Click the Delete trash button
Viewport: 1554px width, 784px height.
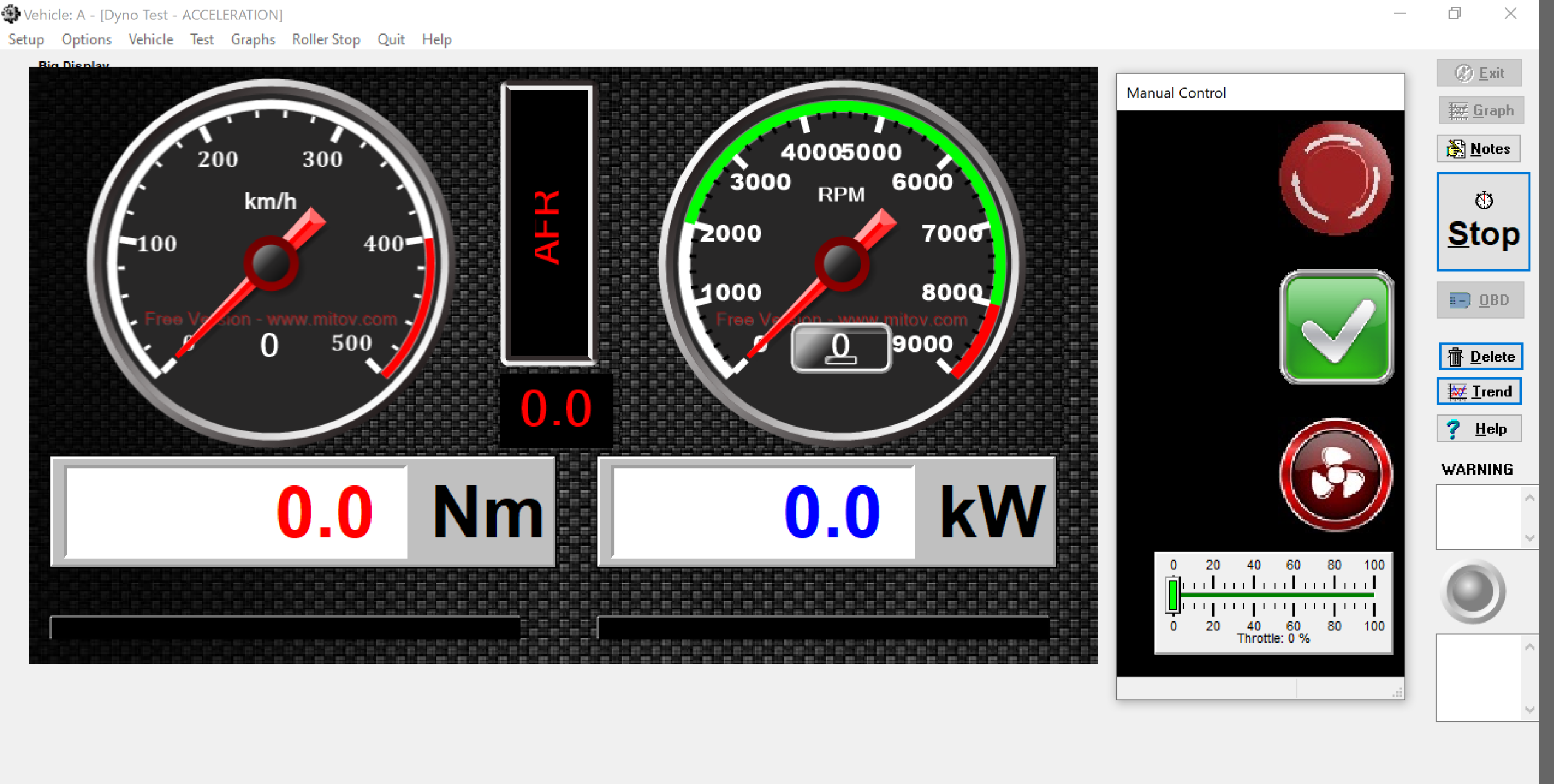click(x=1481, y=356)
